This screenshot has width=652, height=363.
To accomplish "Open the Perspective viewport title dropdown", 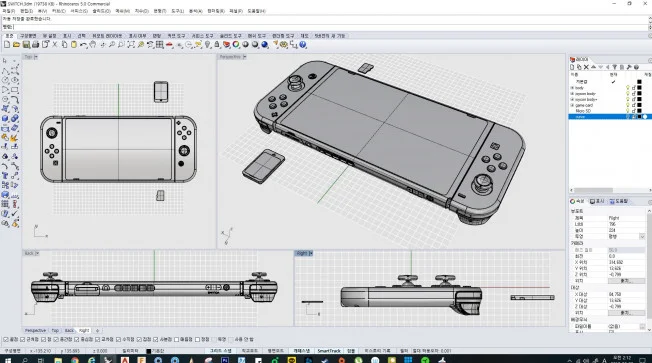I will [x=244, y=57].
